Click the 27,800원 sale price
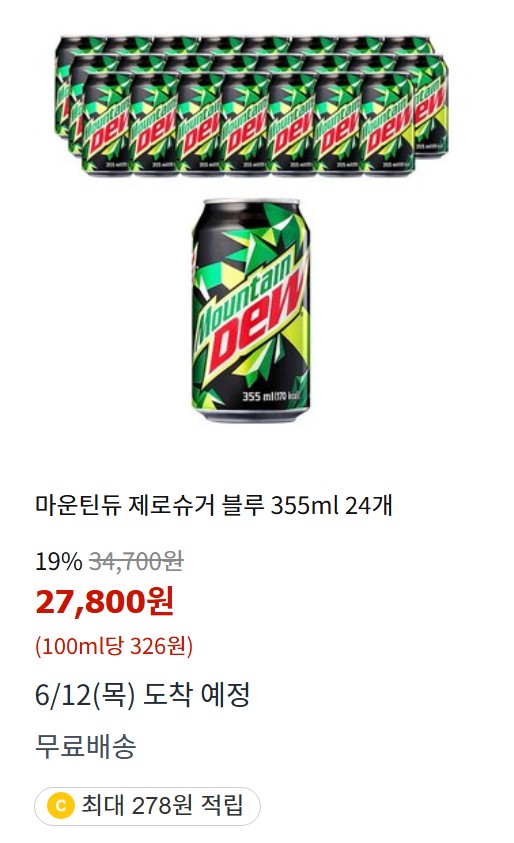Screen dimensions: 514x843 point(105,601)
